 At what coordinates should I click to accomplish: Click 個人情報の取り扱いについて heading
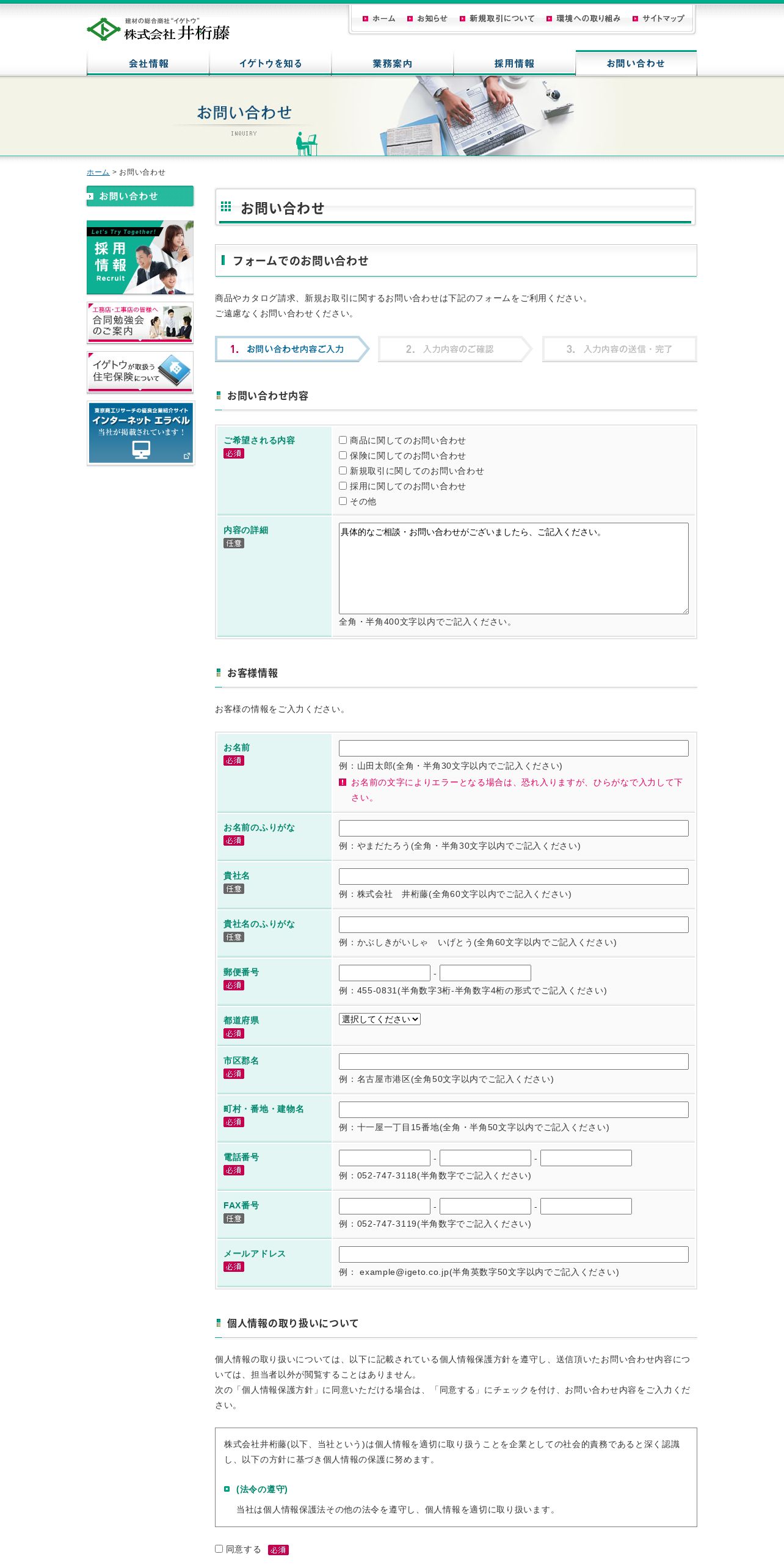click(x=292, y=1323)
